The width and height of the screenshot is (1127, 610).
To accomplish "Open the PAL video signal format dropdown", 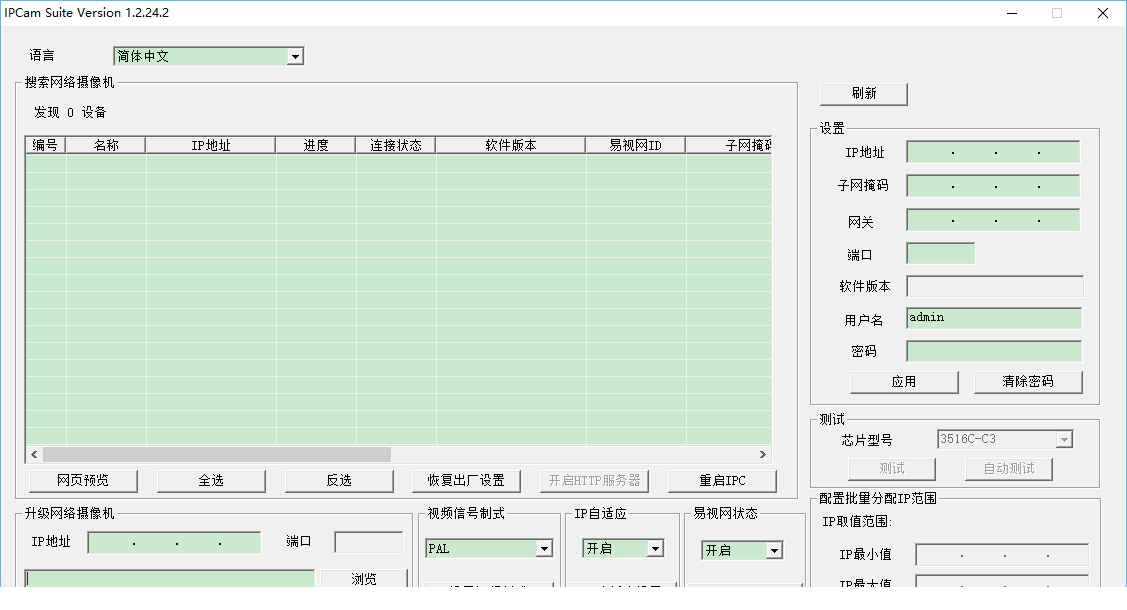I will click(546, 548).
